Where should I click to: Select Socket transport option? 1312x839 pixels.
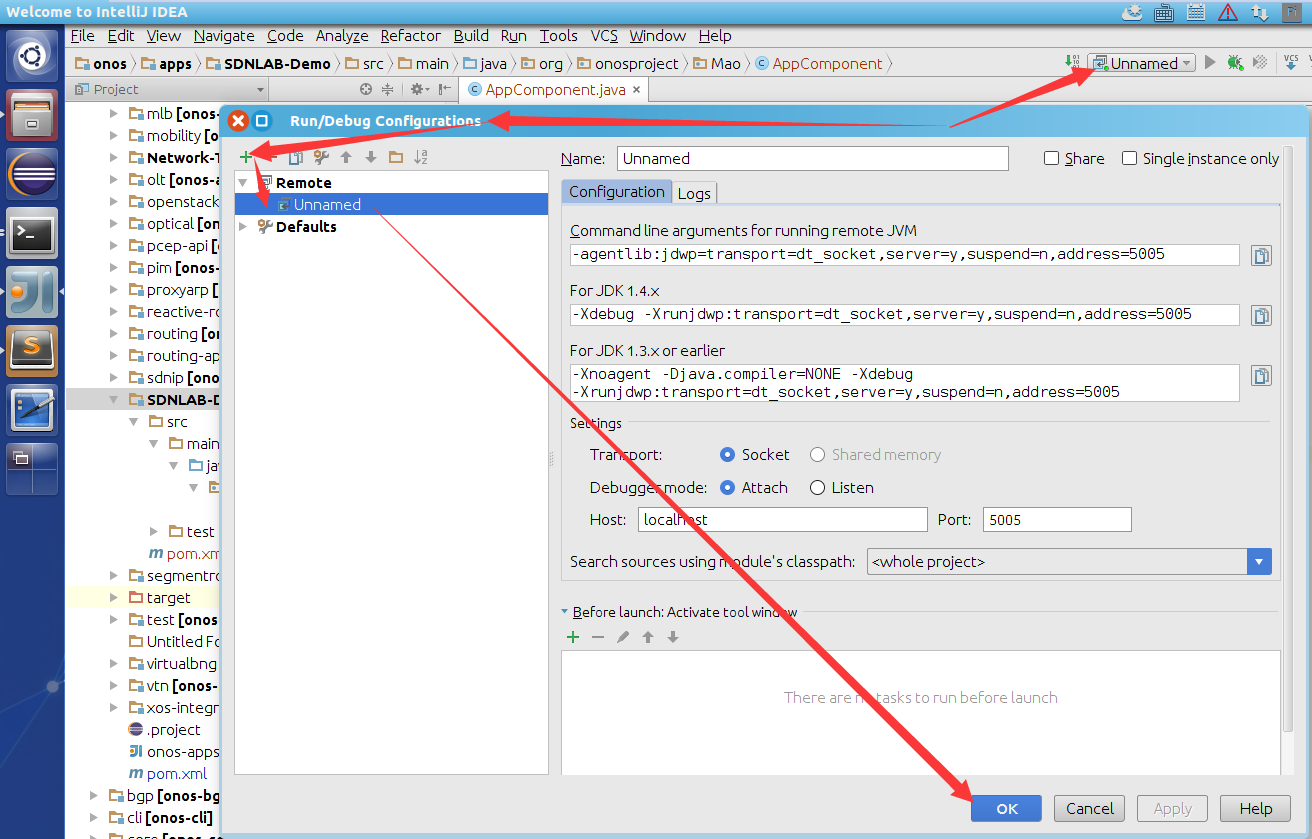(x=728, y=454)
